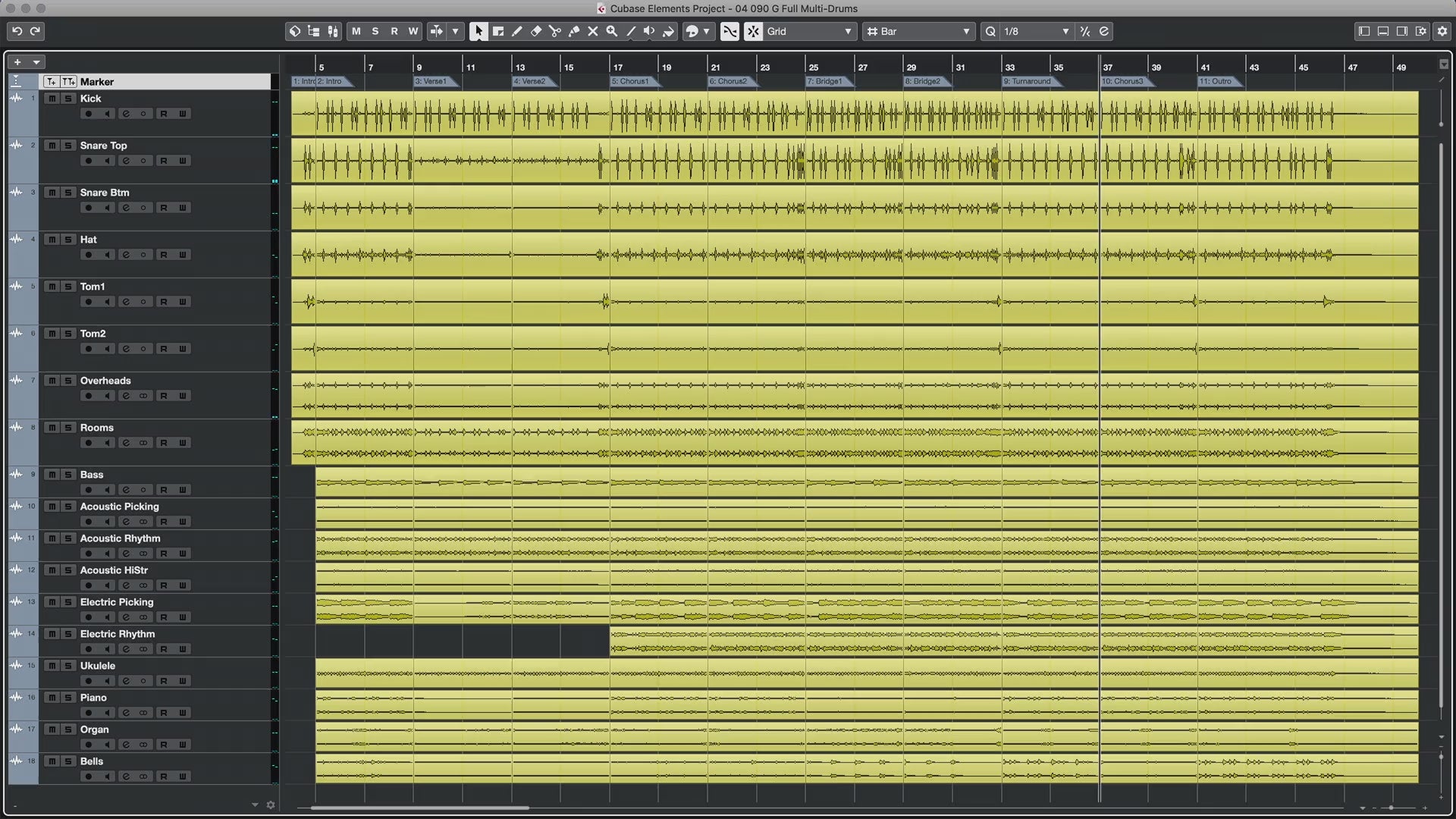Select the Chorus1 marker in marker track
1456x819 pixels.
tap(632, 81)
